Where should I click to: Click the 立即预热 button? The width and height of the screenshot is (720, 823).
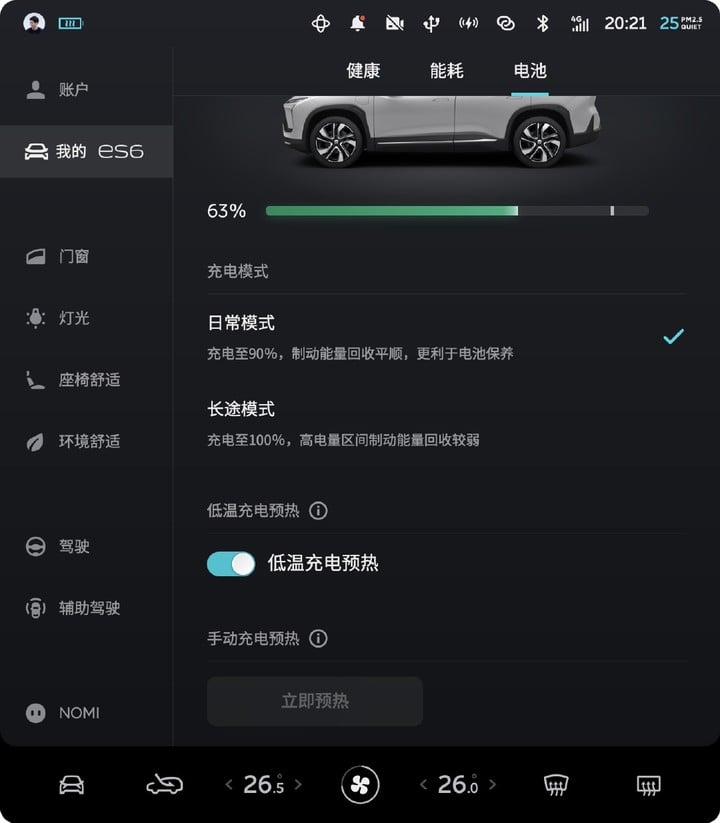click(315, 701)
